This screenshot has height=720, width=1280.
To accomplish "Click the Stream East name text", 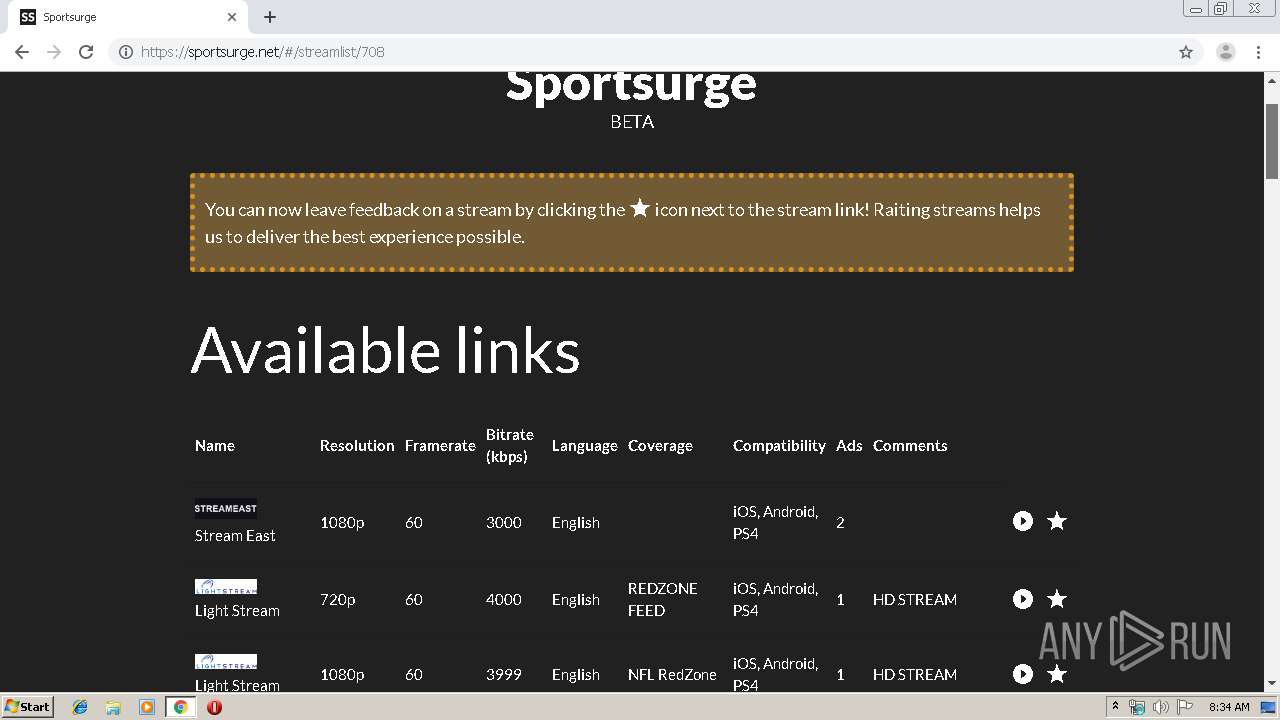I will [235, 536].
